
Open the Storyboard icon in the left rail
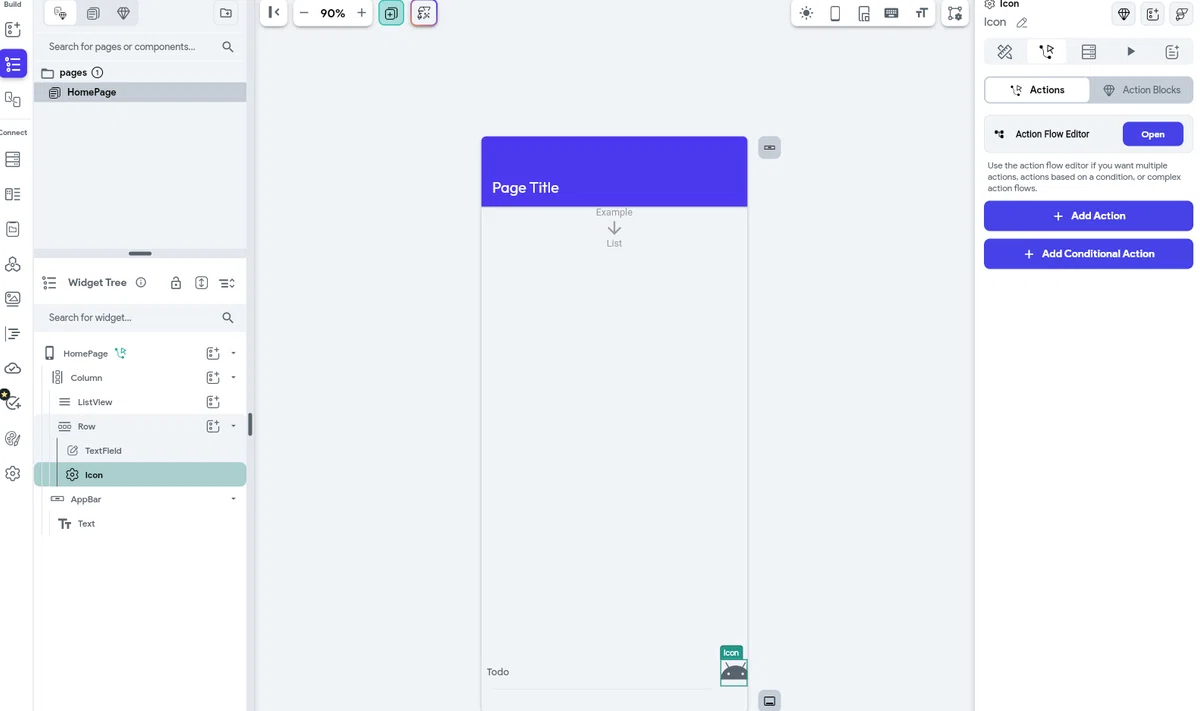13,99
